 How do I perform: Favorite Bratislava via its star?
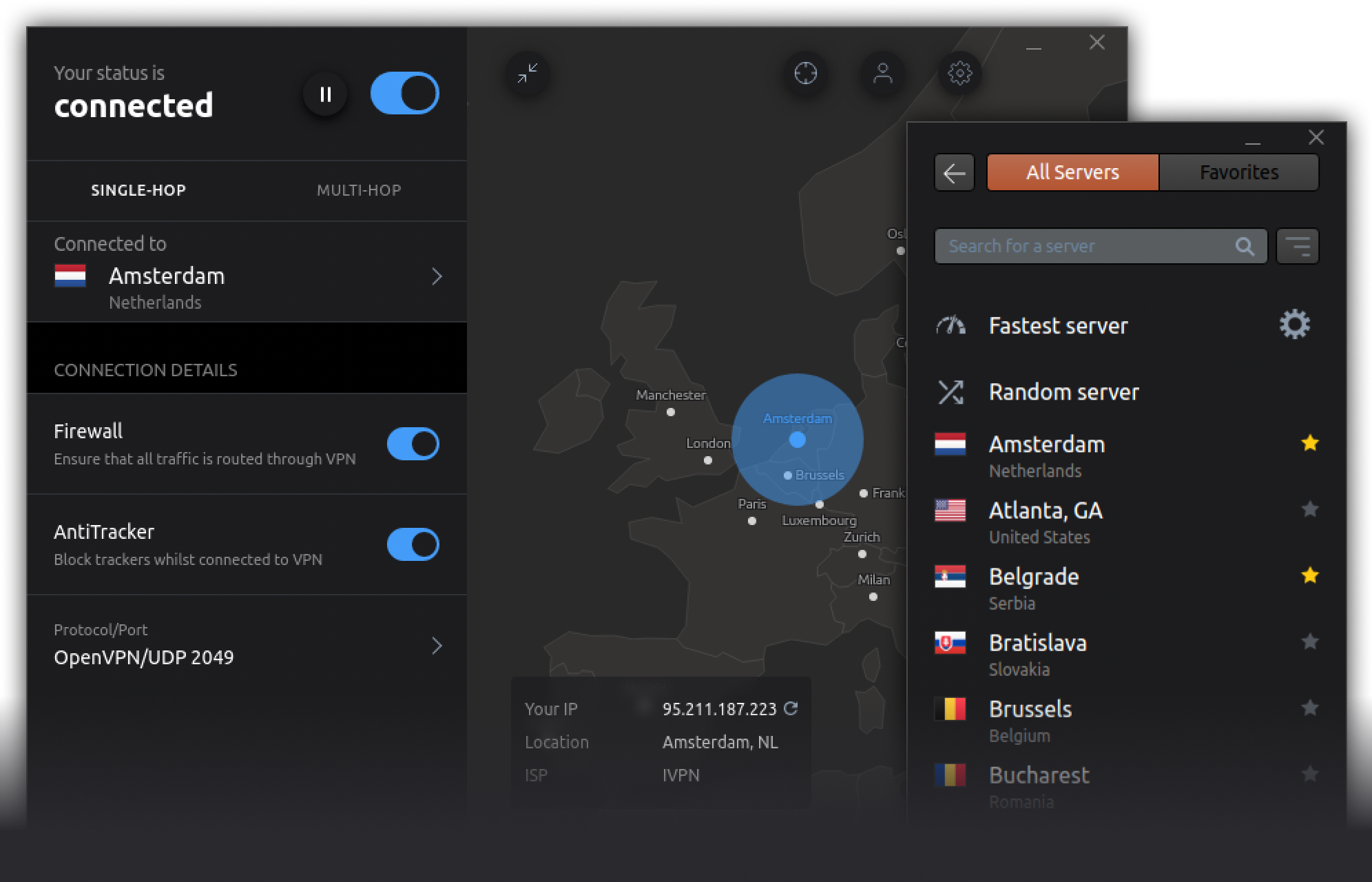(x=1310, y=642)
